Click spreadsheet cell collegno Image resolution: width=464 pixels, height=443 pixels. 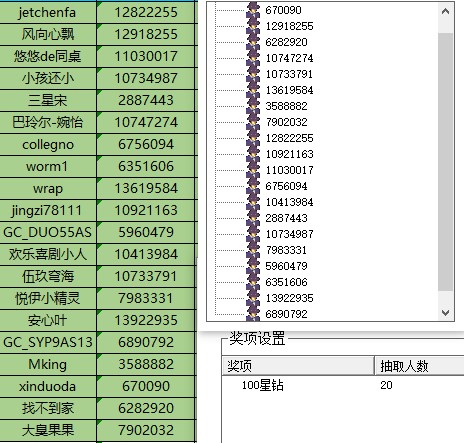coord(48,144)
